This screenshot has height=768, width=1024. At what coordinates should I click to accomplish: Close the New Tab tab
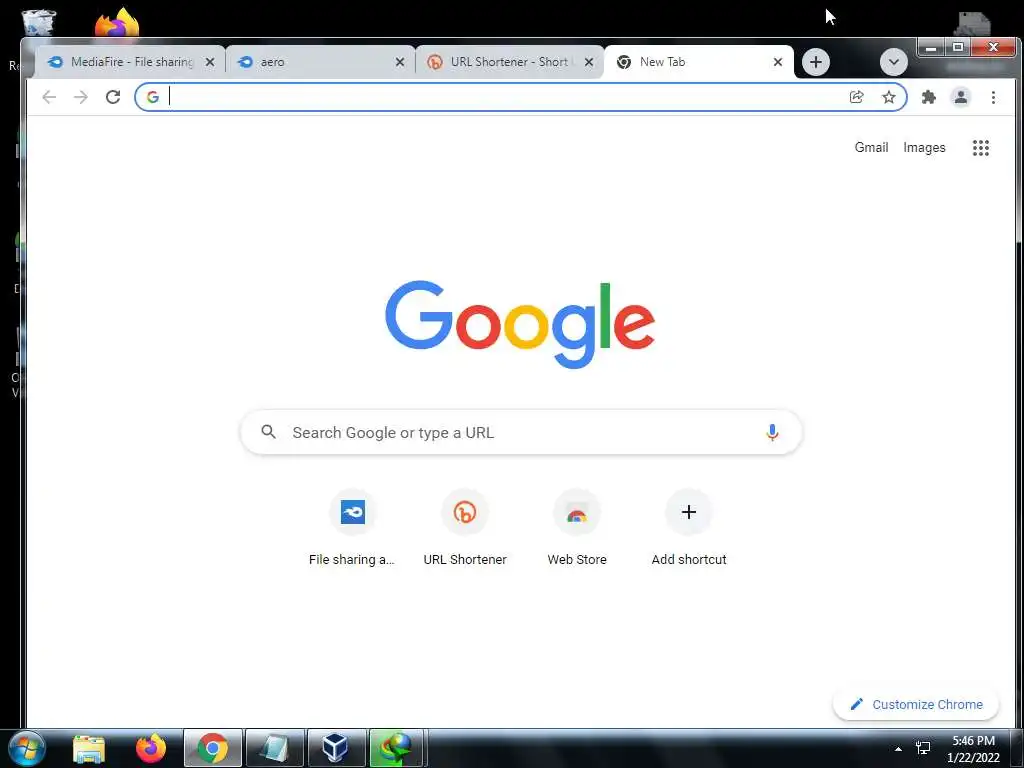coord(777,62)
